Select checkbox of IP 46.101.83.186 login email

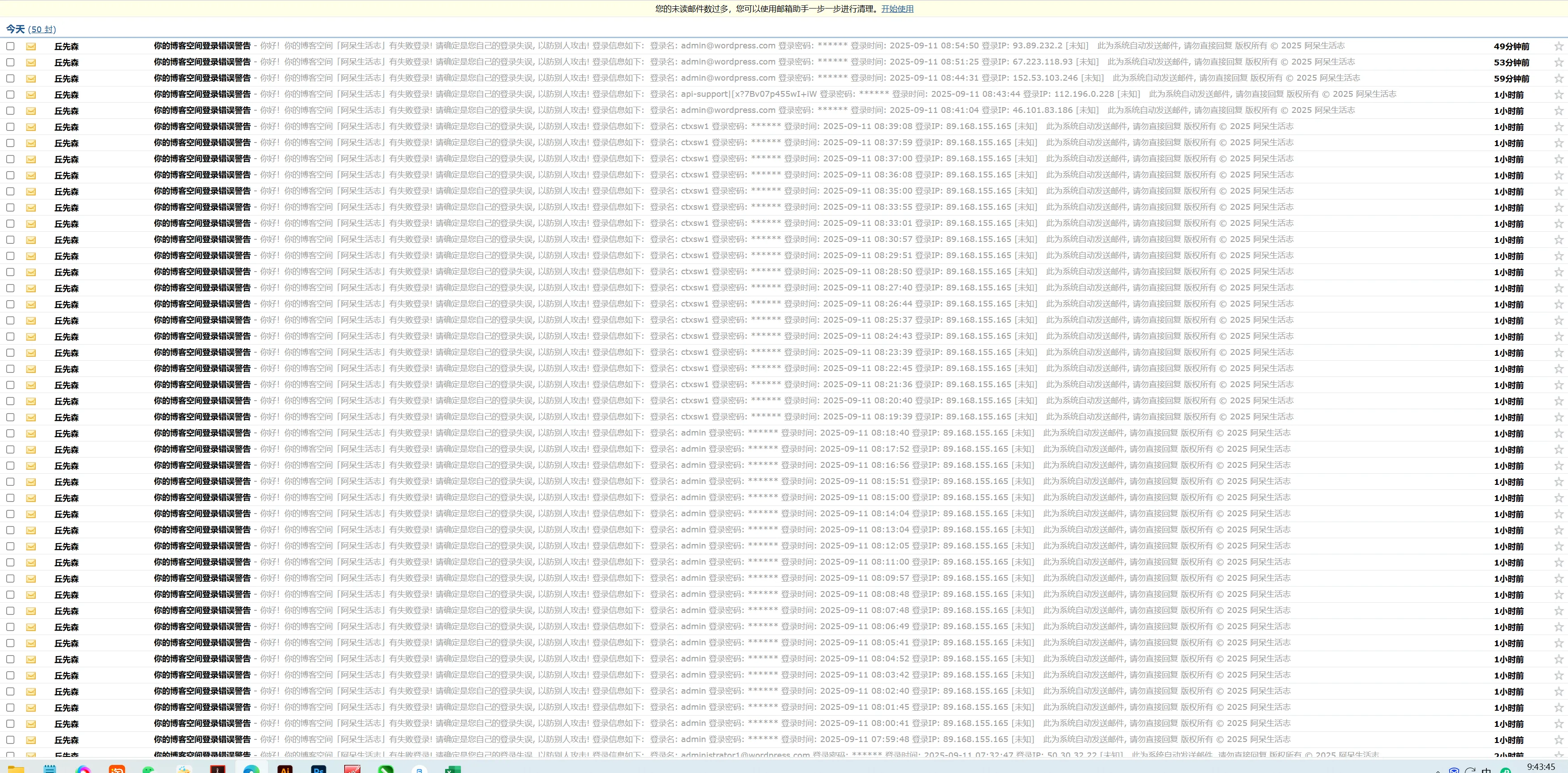coord(10,111)
